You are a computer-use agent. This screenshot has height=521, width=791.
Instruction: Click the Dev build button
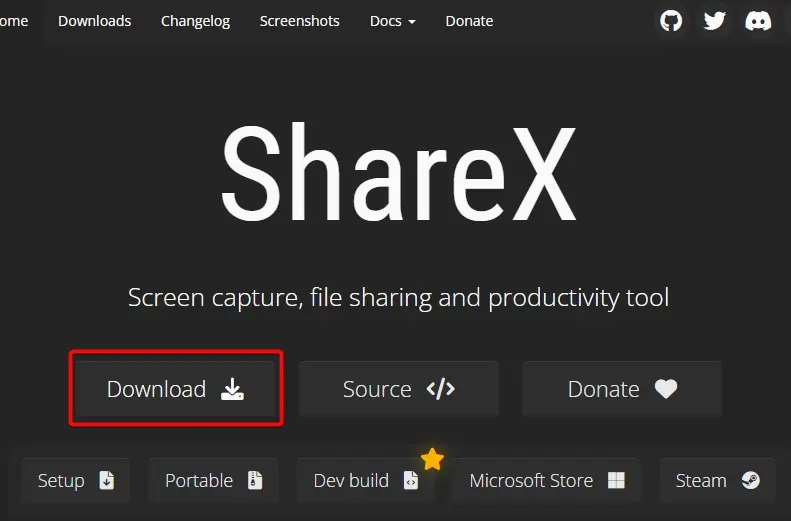[366, 481]
